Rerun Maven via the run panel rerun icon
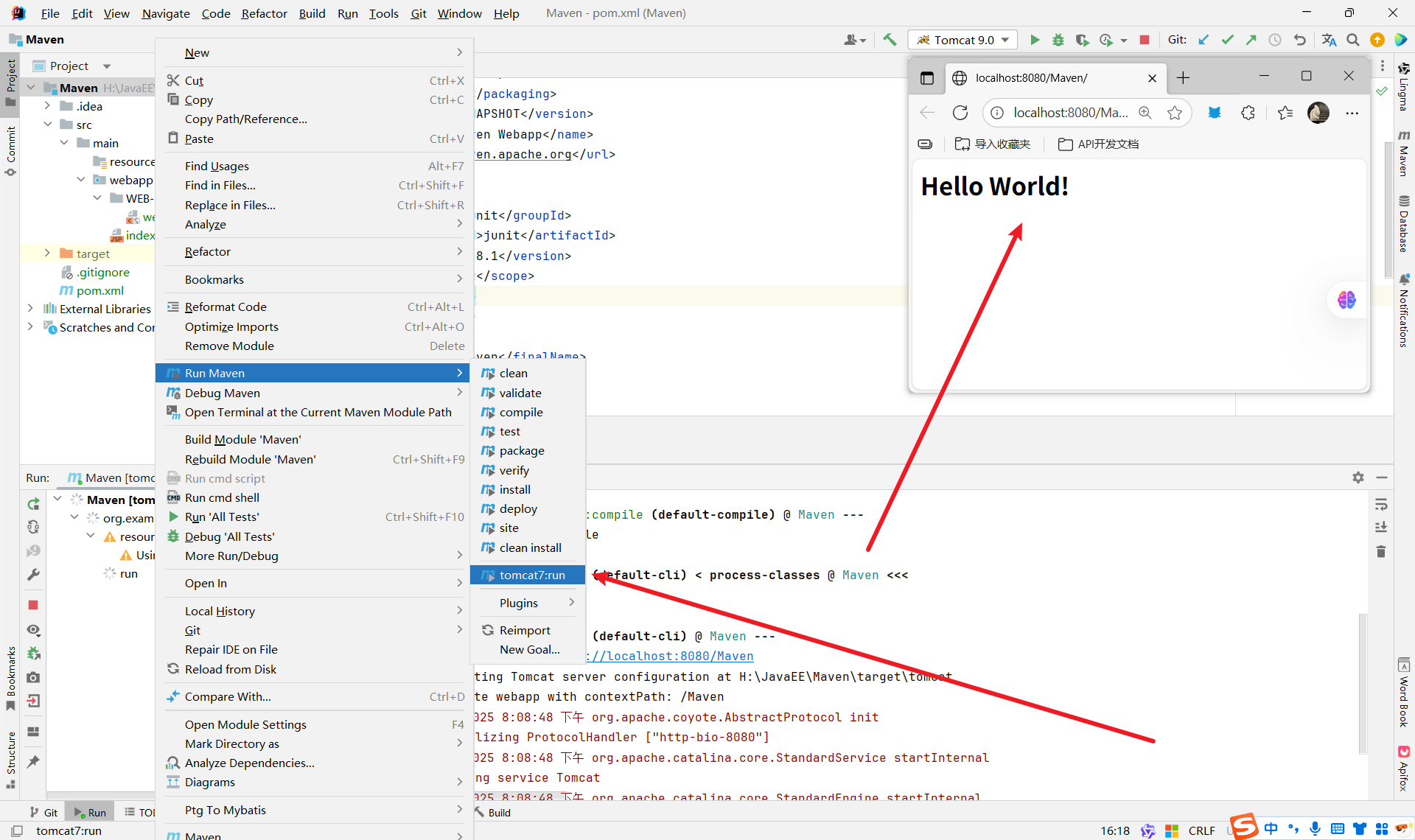The width and height of the screenshot is (1415, 840). pos(33,504)
